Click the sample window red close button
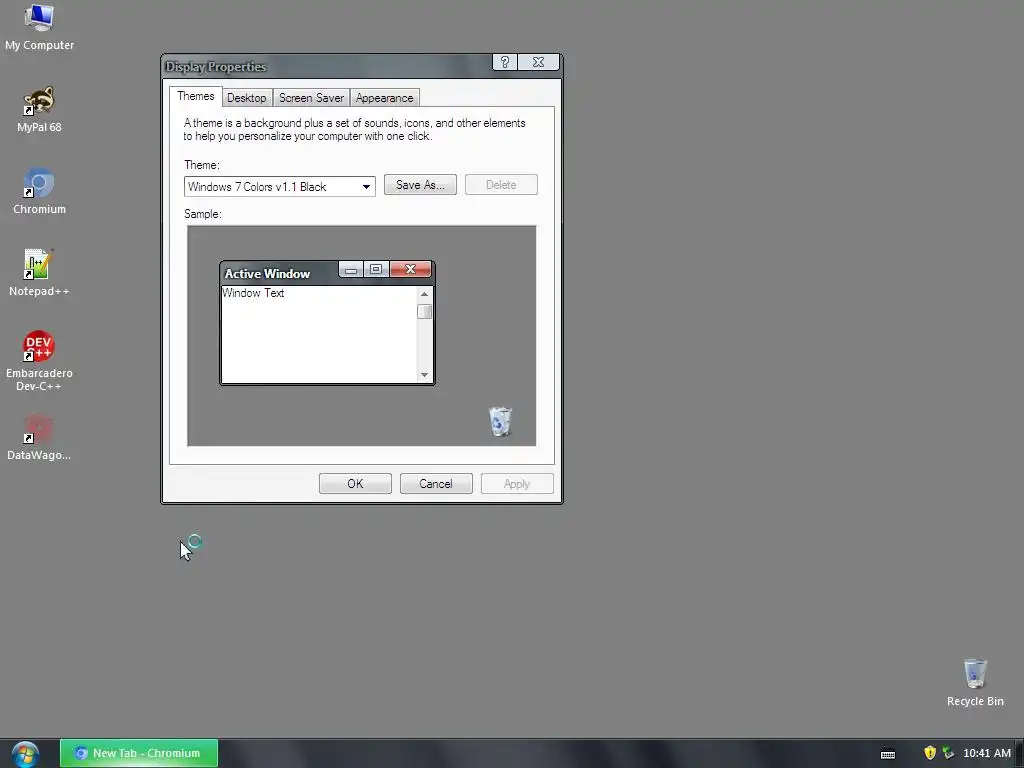The image size is (1024, 768). (x=410, y=270)
